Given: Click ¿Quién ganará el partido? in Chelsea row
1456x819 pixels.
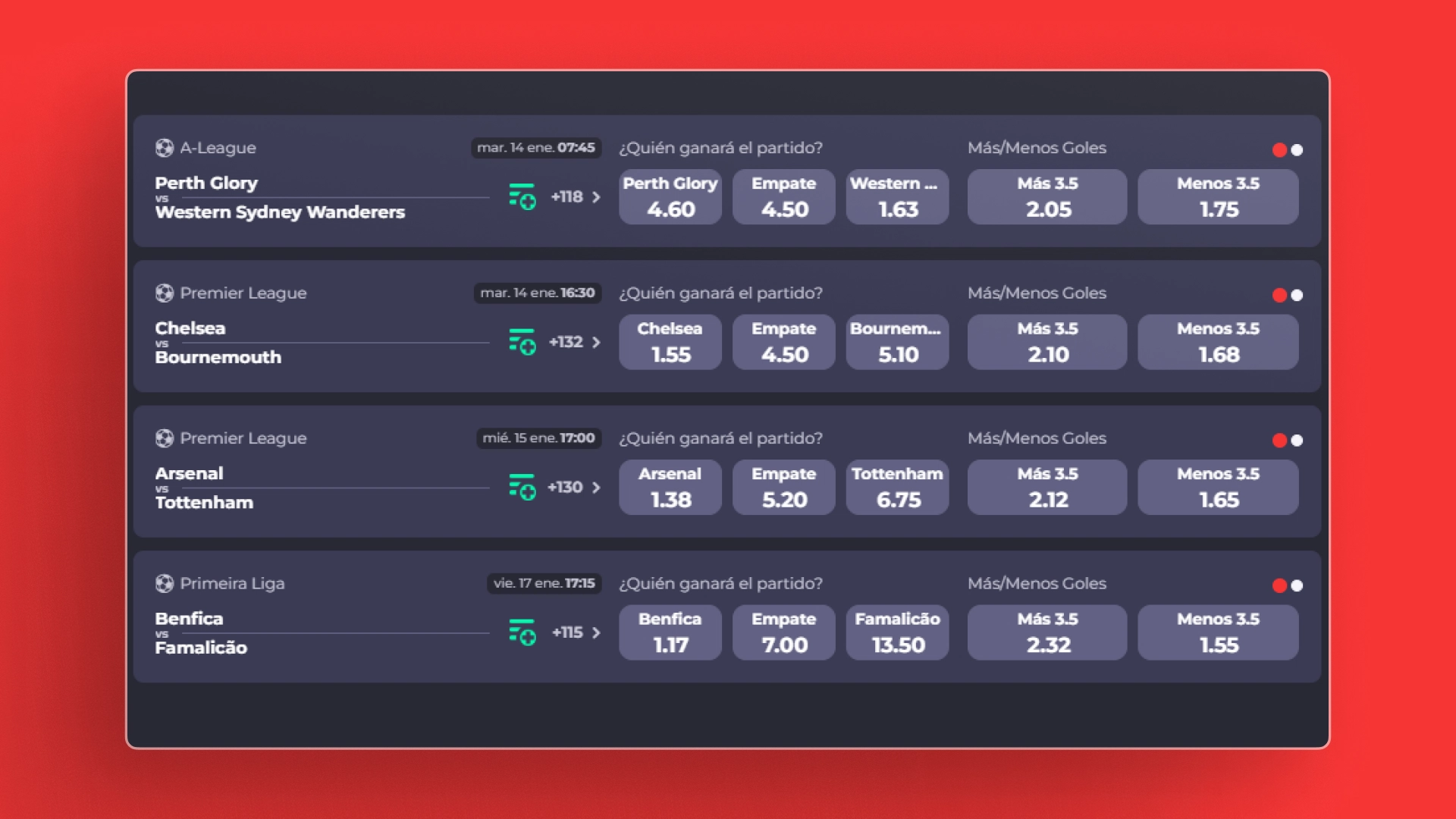Looking at the screenshot, I should point(720,293).
